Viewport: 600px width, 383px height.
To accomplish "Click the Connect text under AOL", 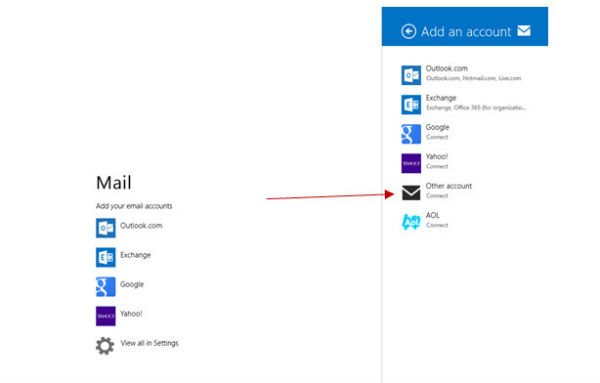I will [437, 225].
